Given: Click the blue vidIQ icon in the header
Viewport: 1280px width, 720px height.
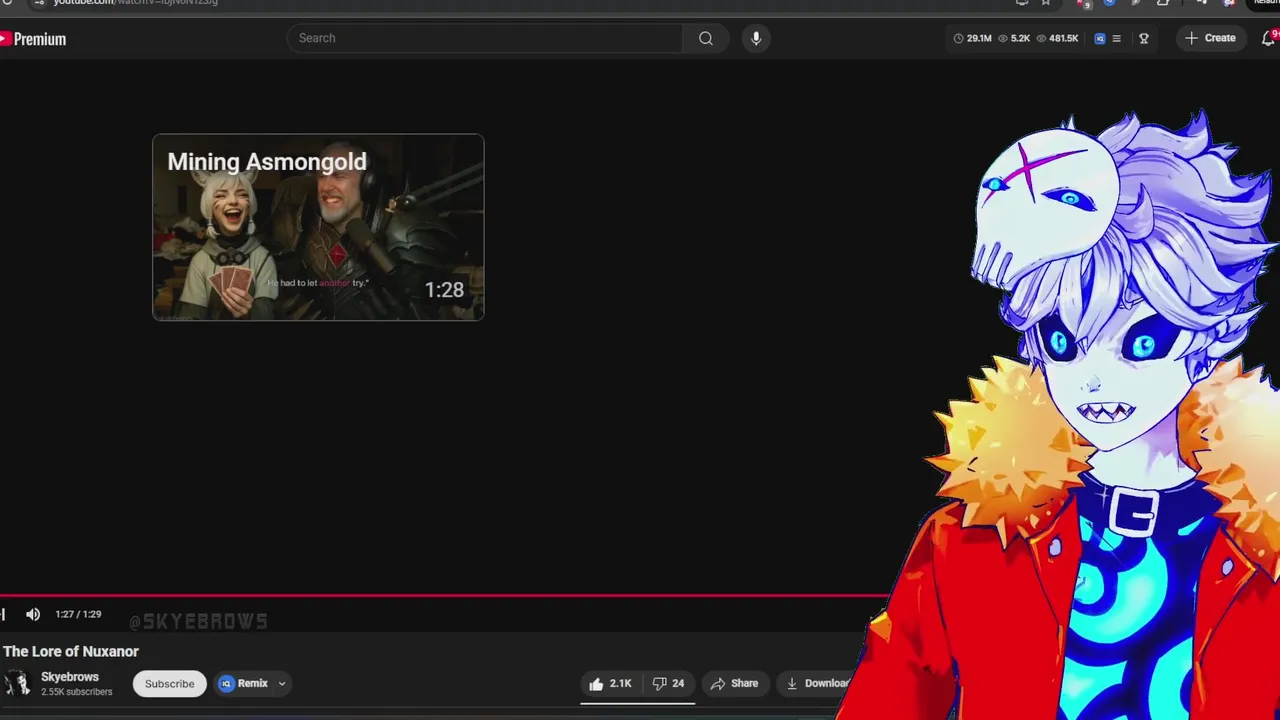Looking at the screenshot, I should [1100, 38].
